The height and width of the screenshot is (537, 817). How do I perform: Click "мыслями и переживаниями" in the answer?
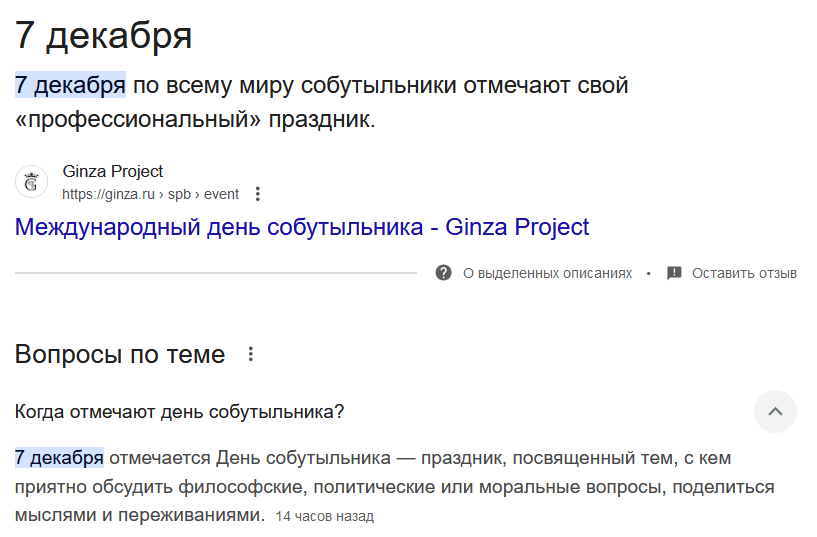(x=139, y=516)
